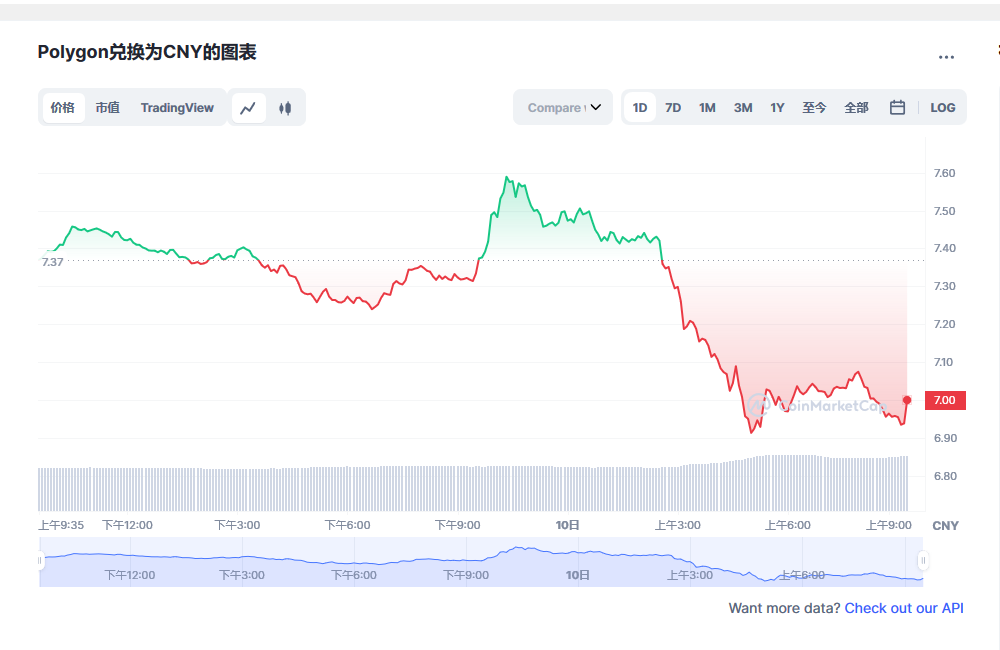Expand the Compare dropdown
This screenshot has height=650, width=1000.
click(563, 108)
